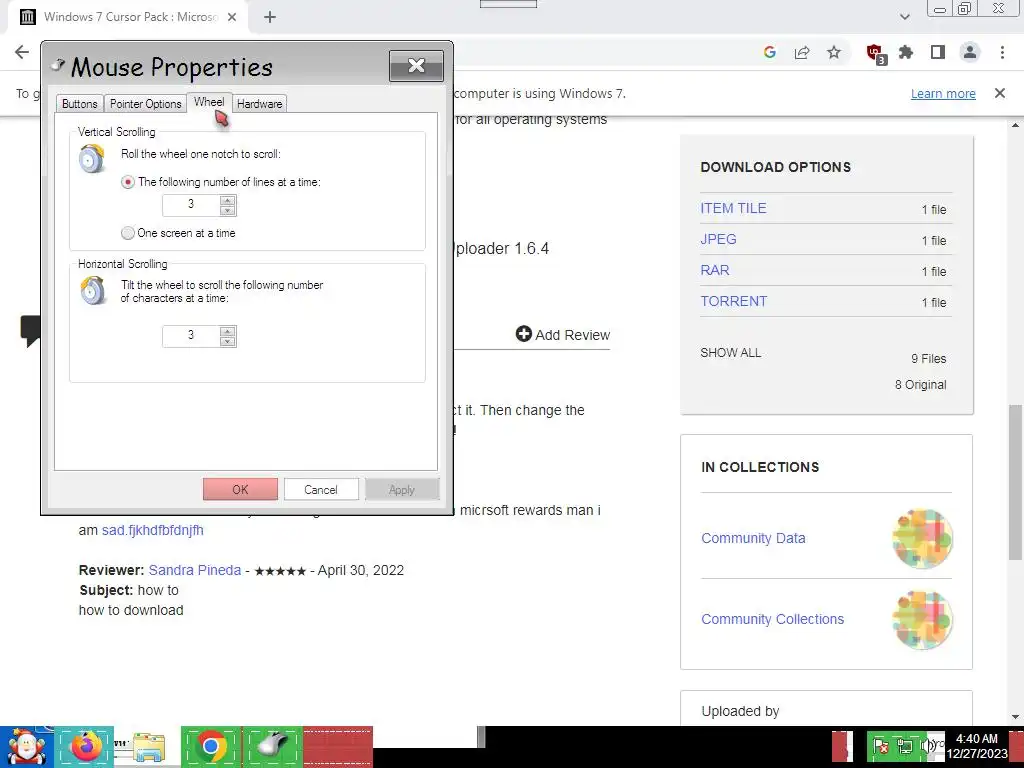Click the Mouse Properties taskbar icon
The width and height of the screenshot is (1024, 768).
coord(272,746)
